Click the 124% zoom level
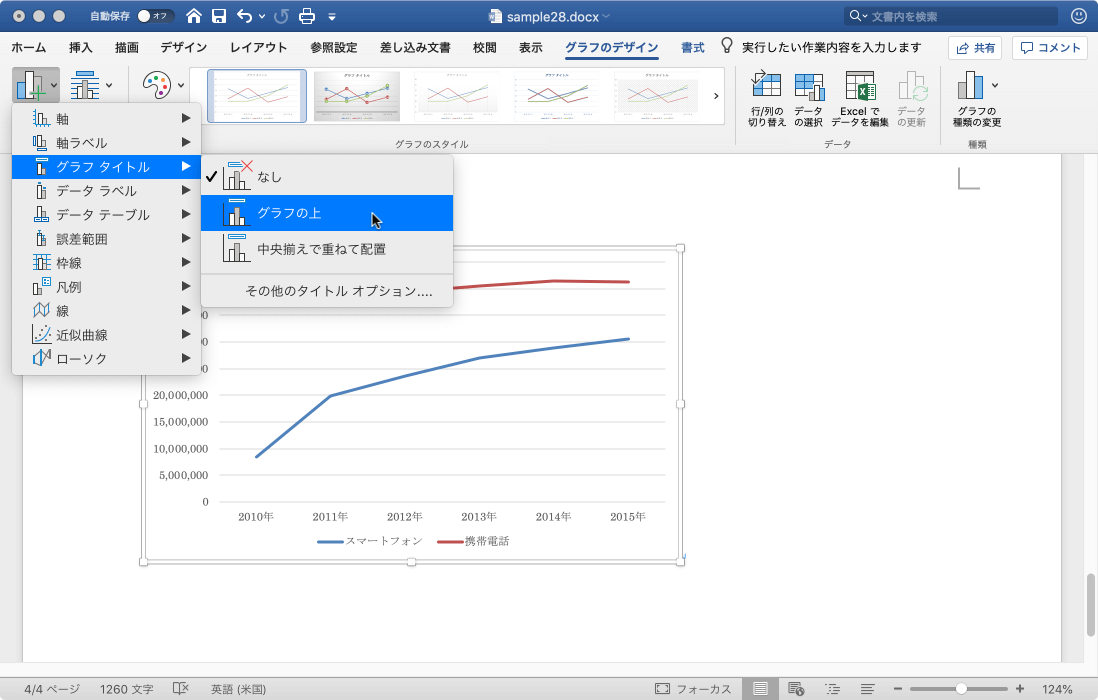The image size is (1098, 700). pos(1057,689)
